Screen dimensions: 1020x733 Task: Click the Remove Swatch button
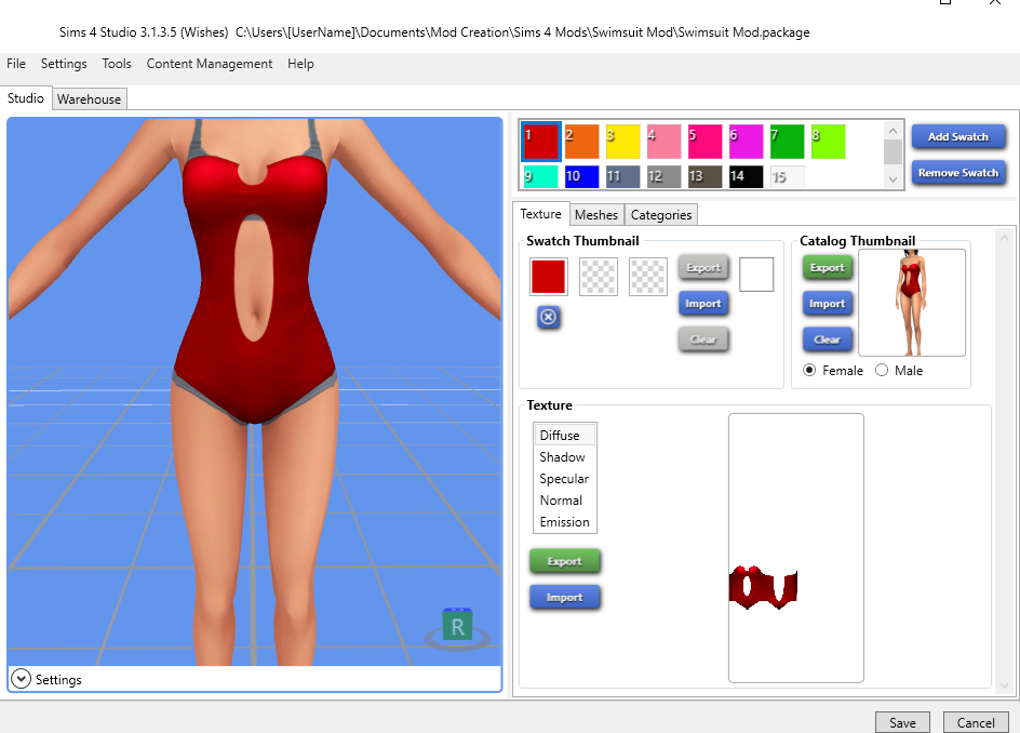pyautogui.click(x=958, y=172)
